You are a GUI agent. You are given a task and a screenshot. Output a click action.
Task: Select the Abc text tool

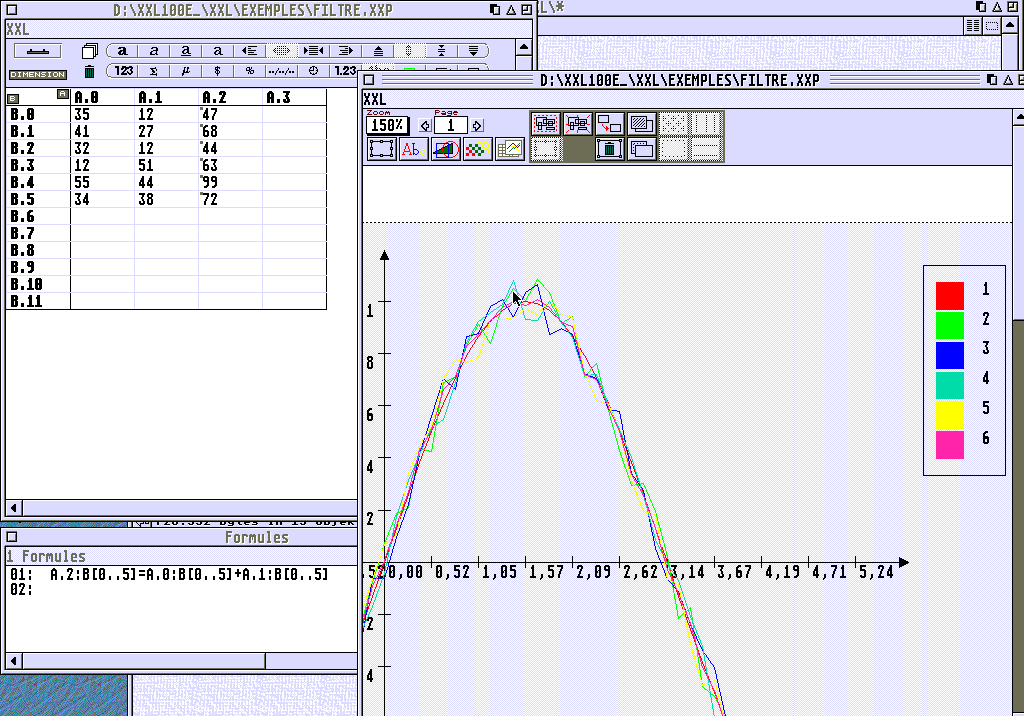pyautogui.click(x=413, y=149)
